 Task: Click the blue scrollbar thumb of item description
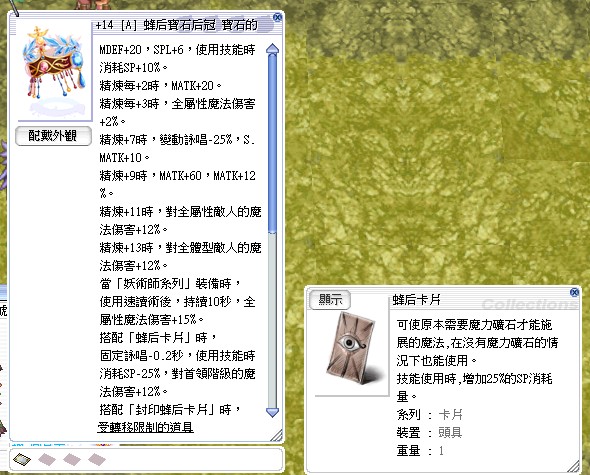pyautogui.click(x=272, y=144)
